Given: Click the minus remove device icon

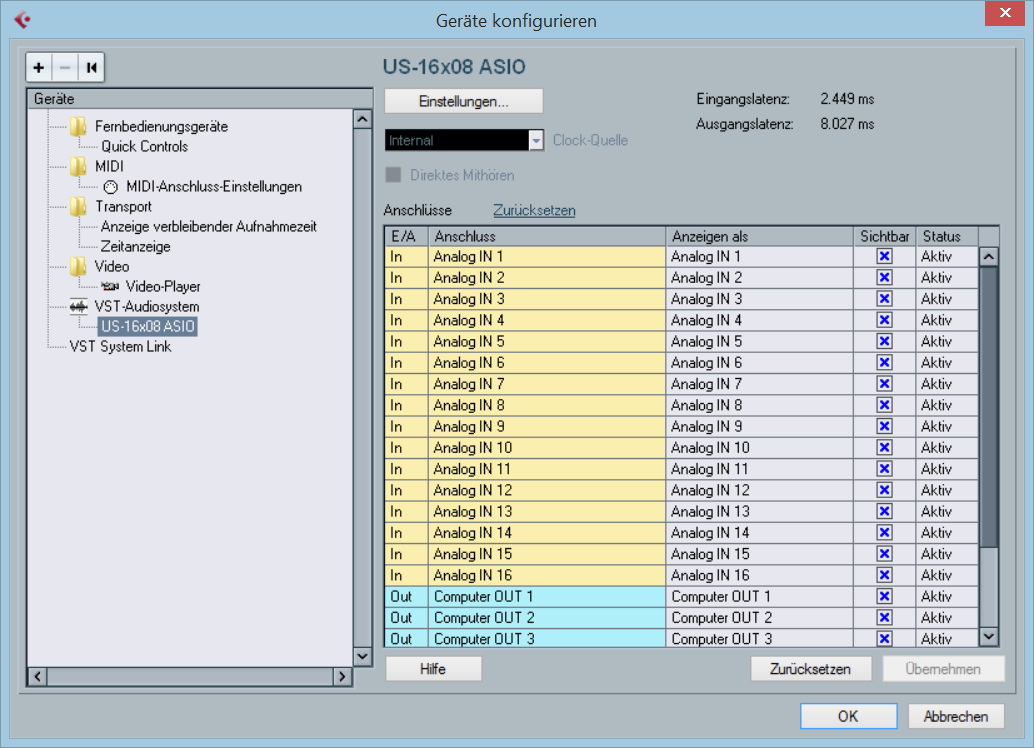Looking at the screenshot, I should tap(65, 67).
